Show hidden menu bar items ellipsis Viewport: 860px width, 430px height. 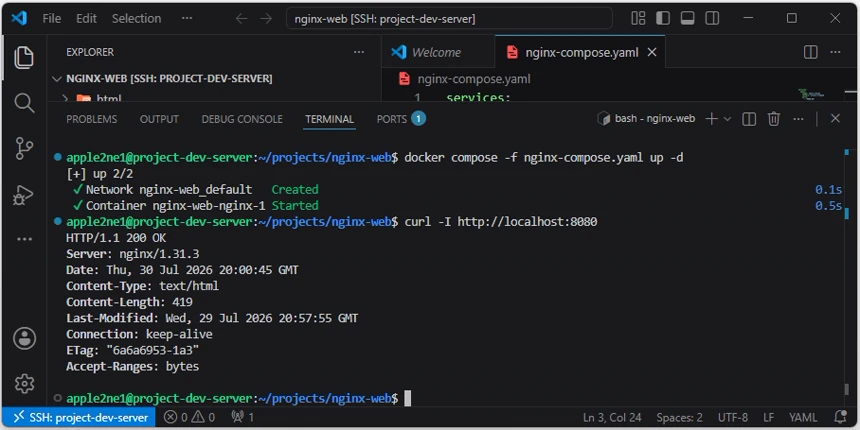click(187, 18)
